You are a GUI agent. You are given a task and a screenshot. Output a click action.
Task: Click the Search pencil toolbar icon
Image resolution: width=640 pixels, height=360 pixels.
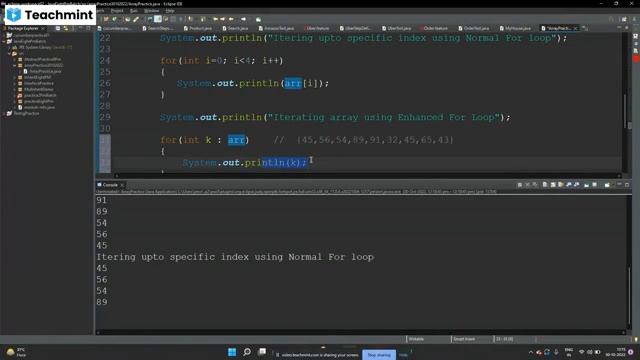(136, 19)
